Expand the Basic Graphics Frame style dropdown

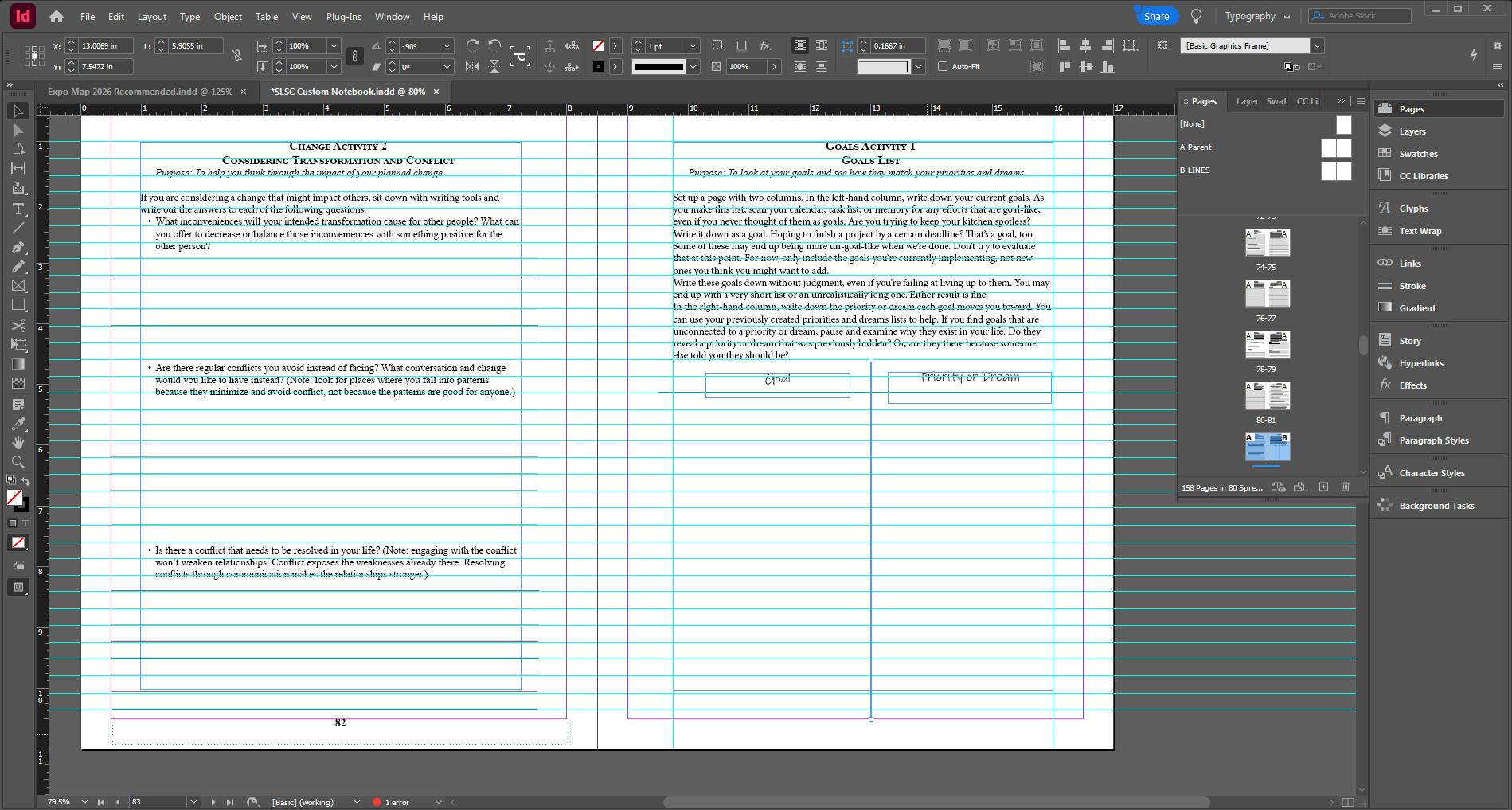tap(1317, 45)
